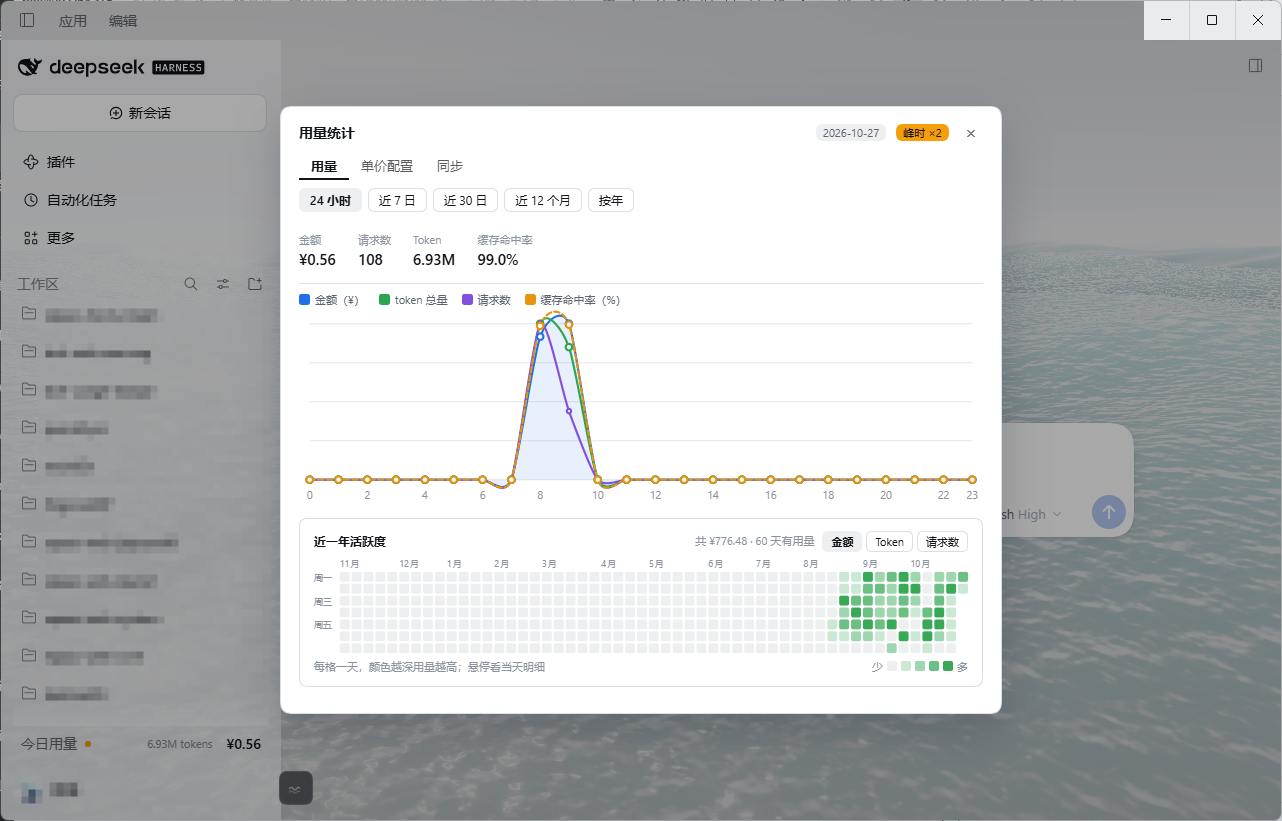Switch to the 用量 tab

click(324, 167)
